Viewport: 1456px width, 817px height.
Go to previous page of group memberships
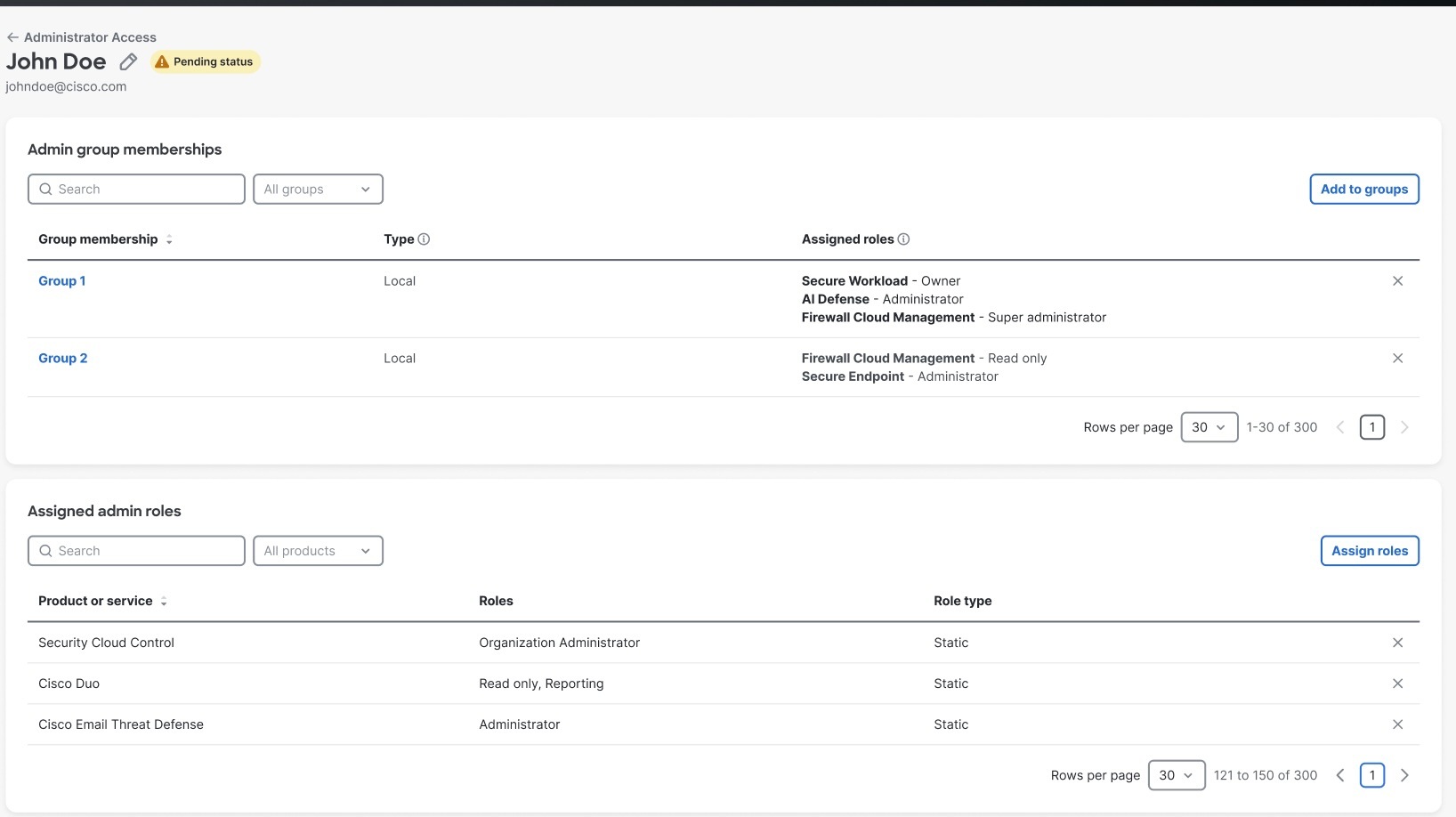tap(1340, 427)
